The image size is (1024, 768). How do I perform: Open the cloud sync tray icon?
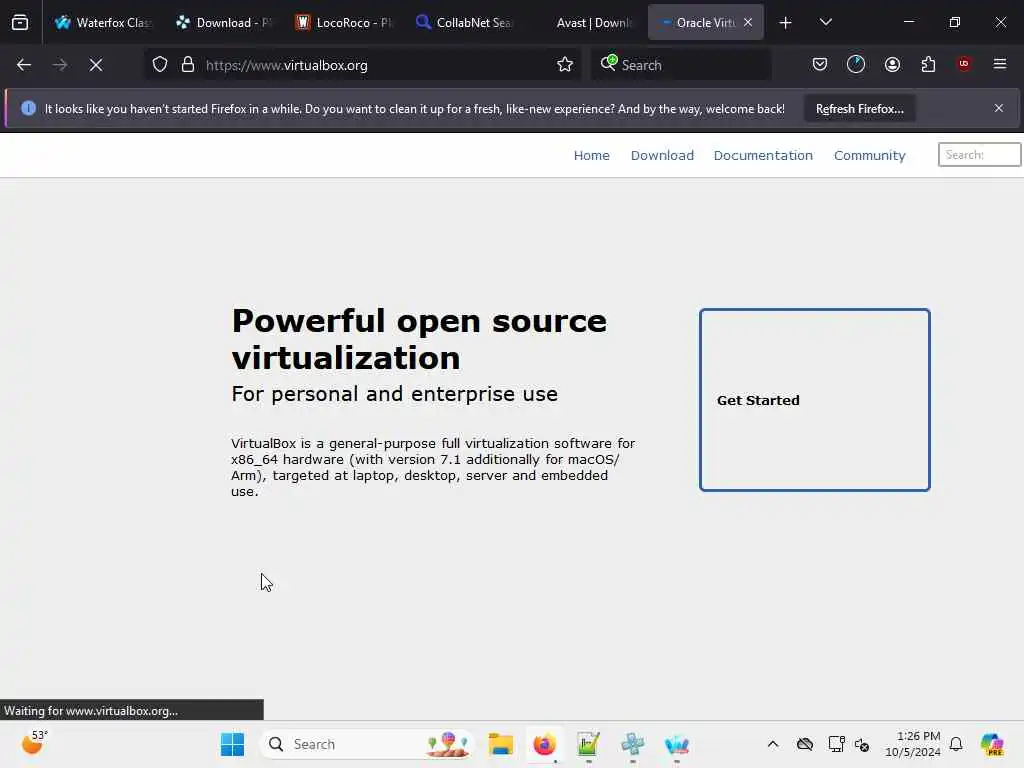pyautogui.click(x=805, y=744)
